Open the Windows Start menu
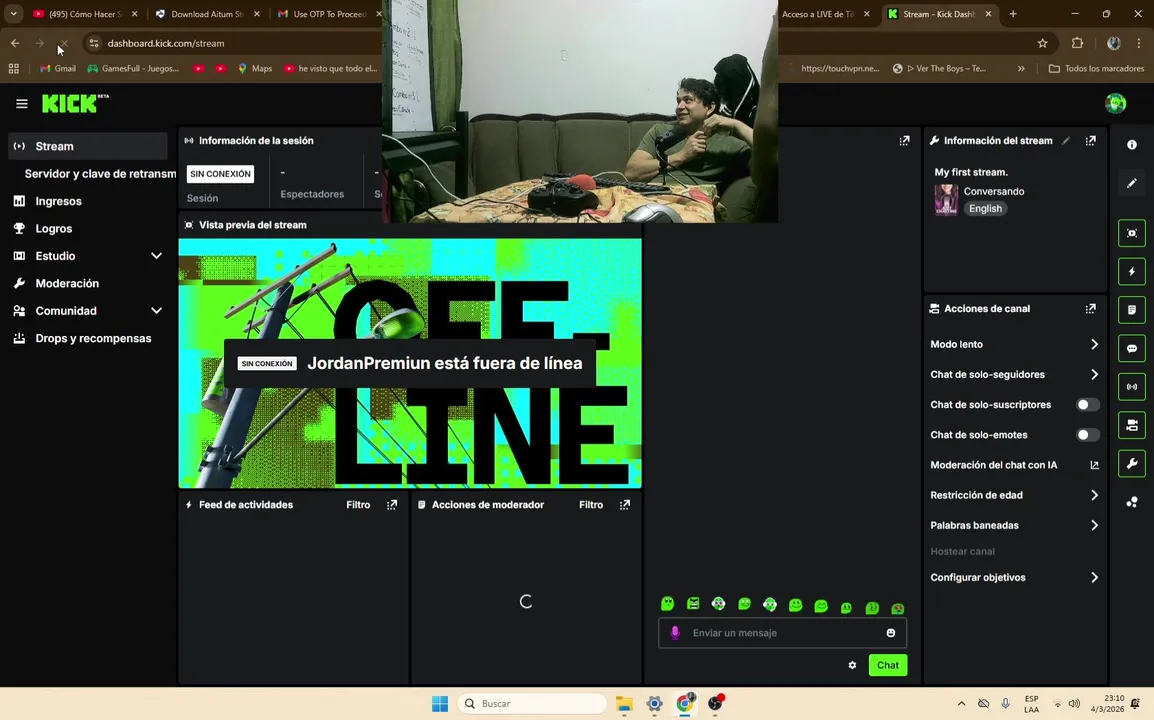The height and width of the screenshot is (720, 1154). click(439, 704)
